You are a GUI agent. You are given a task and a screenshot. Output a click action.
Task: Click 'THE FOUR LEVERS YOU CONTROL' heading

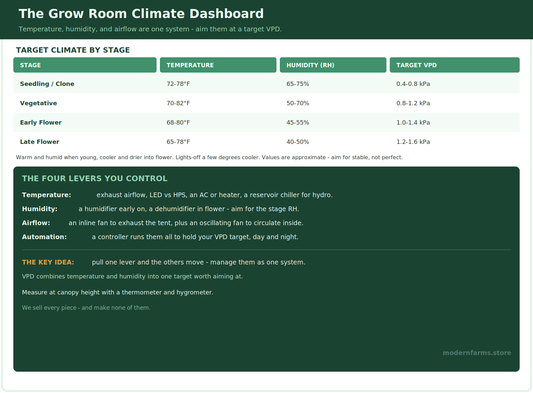click(x=94, y=178)
